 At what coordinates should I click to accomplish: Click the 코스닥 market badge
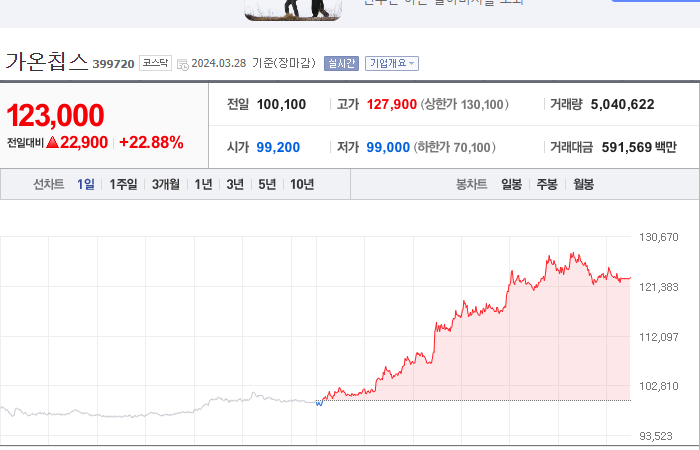[x=155, y=63]
